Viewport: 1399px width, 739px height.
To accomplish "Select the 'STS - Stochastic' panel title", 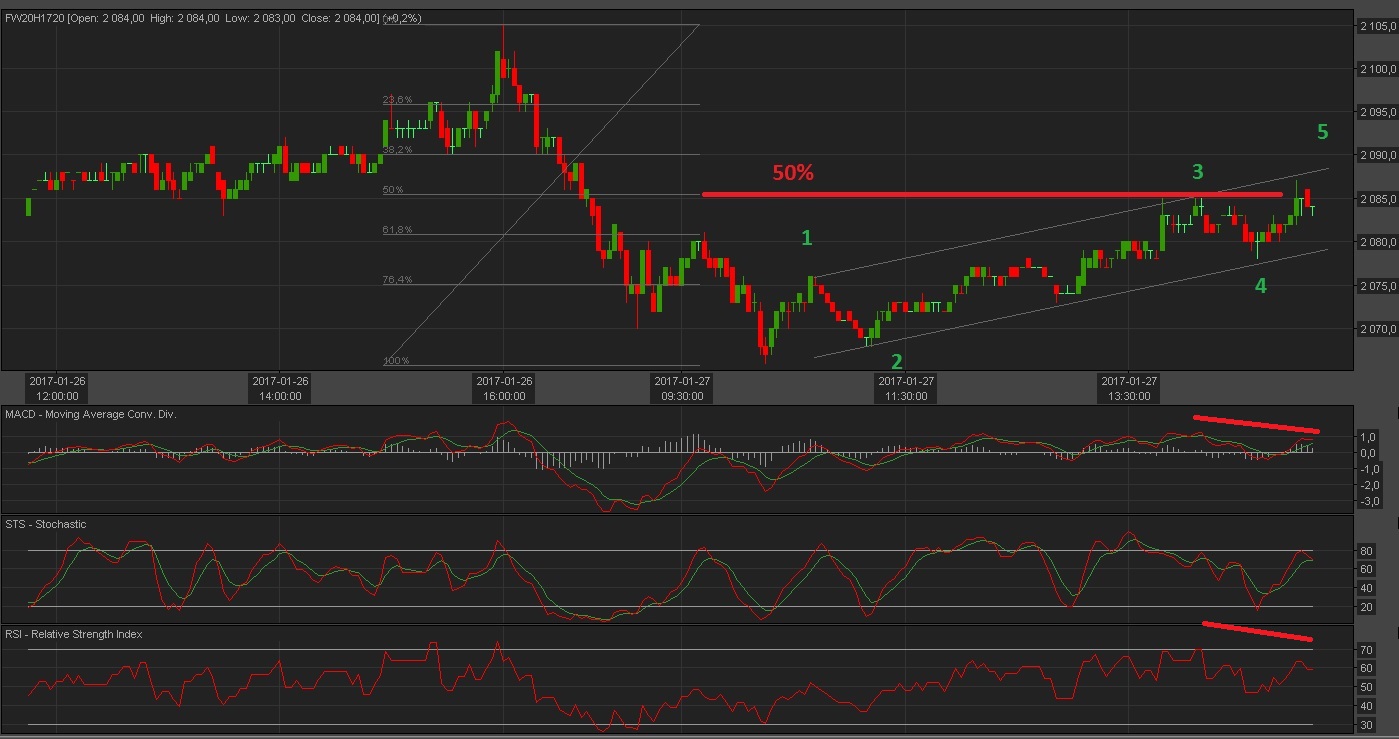I will coord(46,524).
